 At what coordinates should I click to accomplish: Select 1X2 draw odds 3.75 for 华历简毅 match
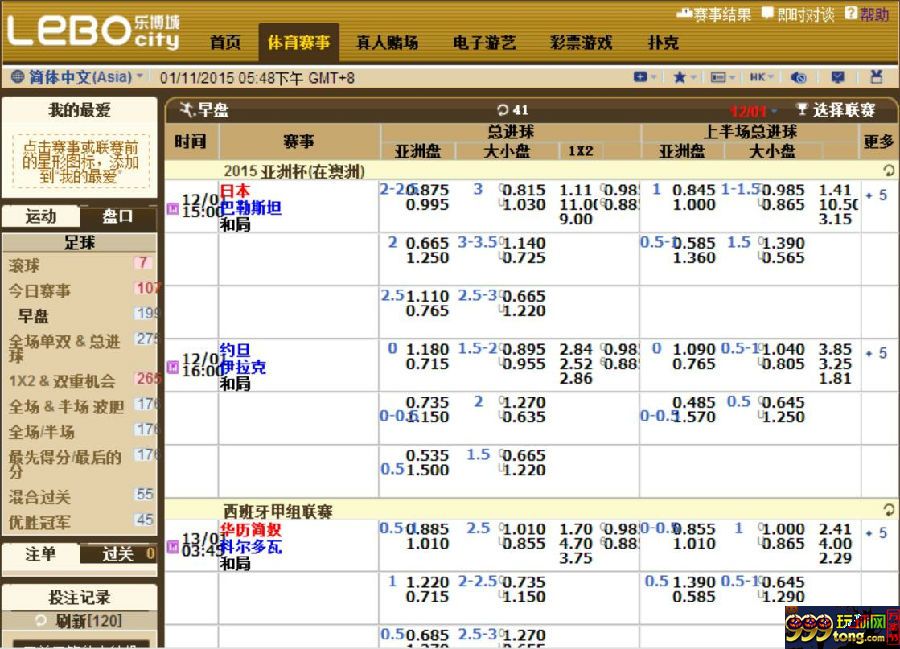(576, 558)
